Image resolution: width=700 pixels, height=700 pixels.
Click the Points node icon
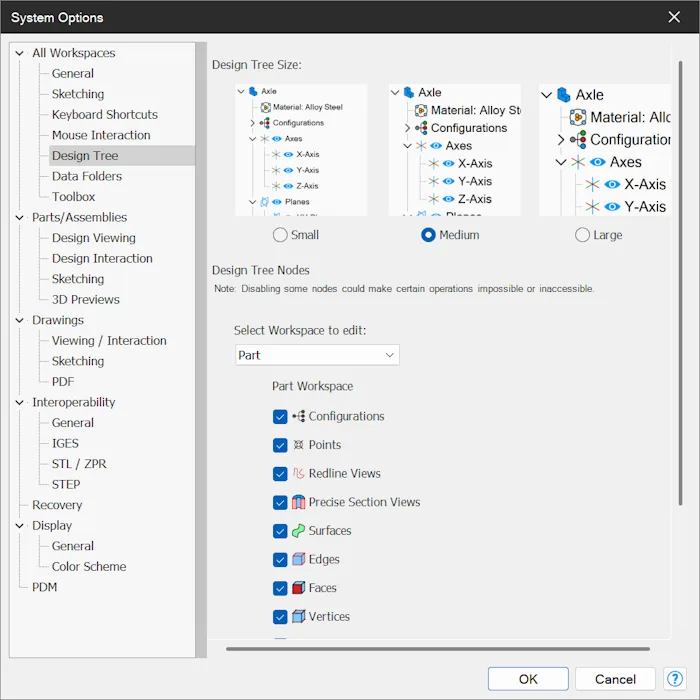(x=298, y=445)
